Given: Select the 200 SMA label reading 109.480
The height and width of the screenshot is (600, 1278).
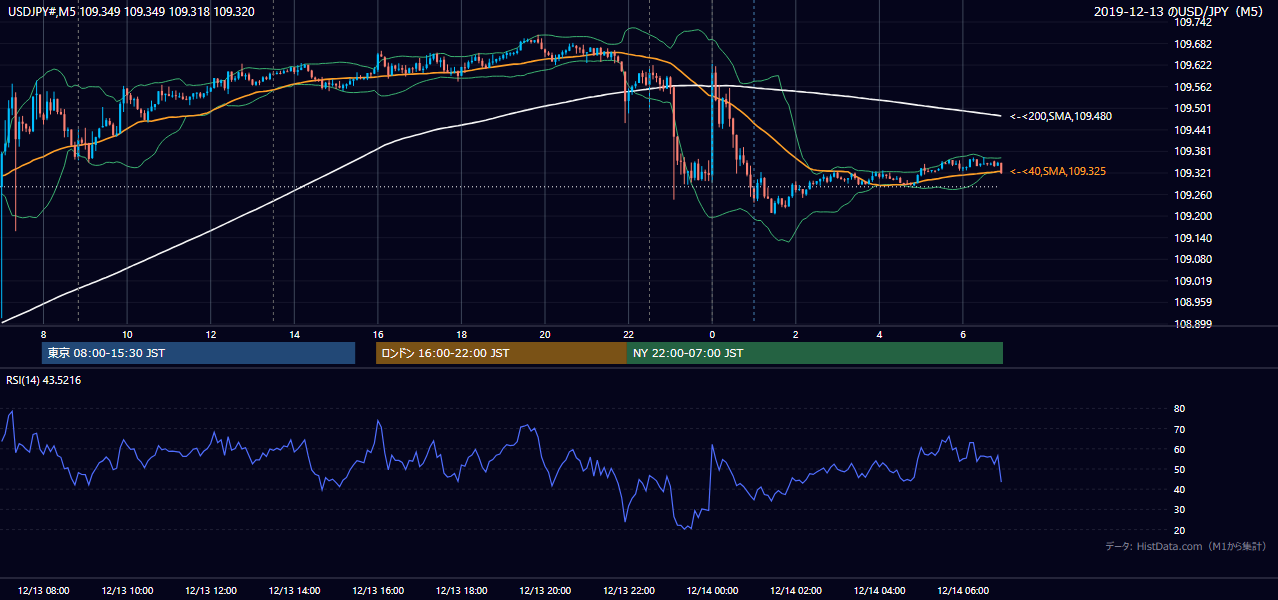Looking at the screenshot, I should click(x=1061, y=116).
